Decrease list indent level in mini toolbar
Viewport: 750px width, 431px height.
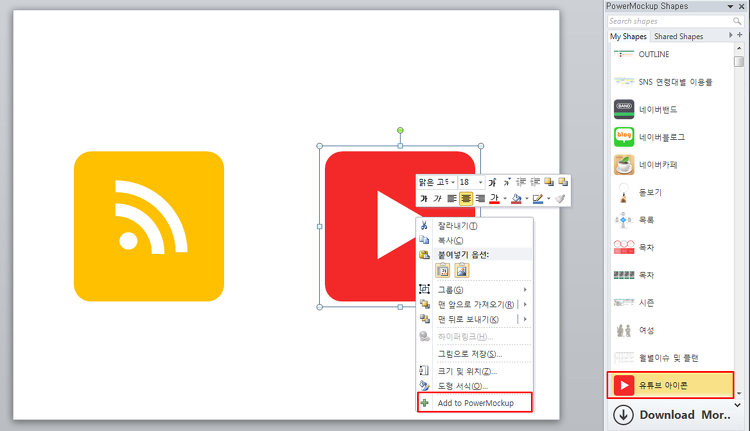pos(521,182)
